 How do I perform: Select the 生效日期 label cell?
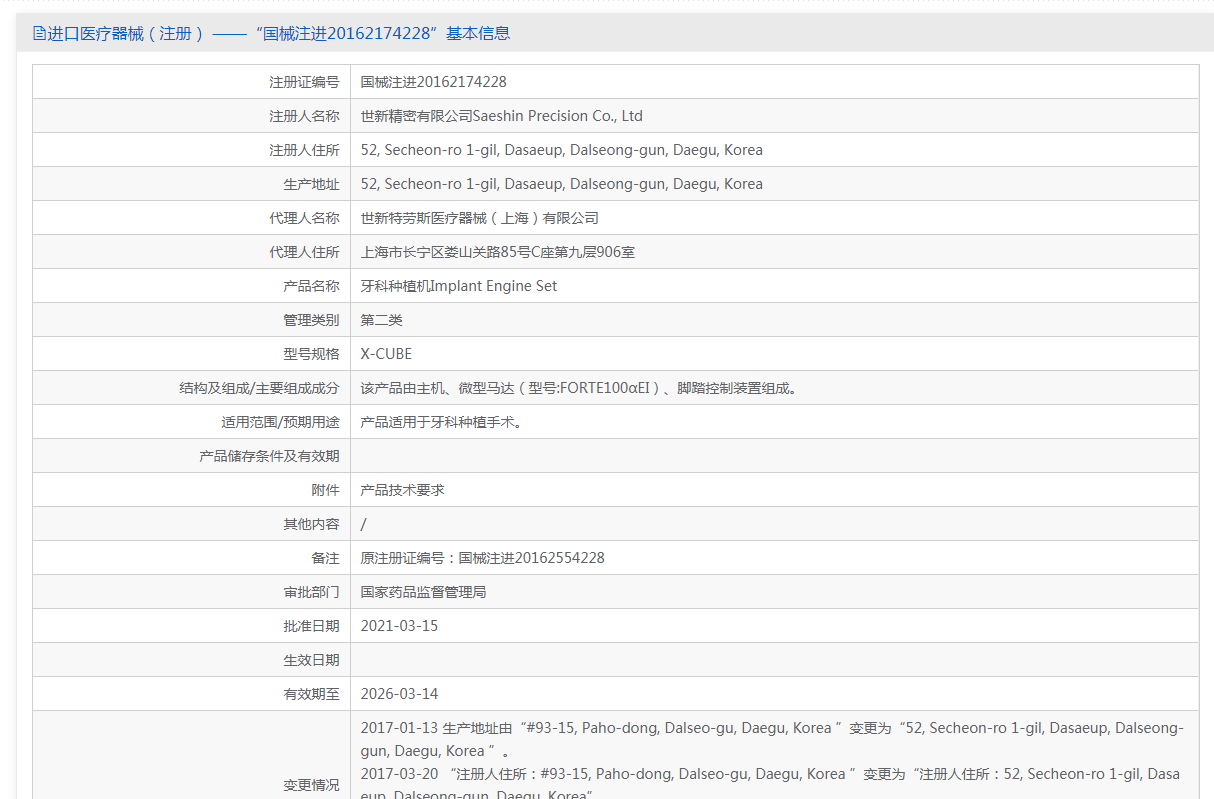coord(191,660)
